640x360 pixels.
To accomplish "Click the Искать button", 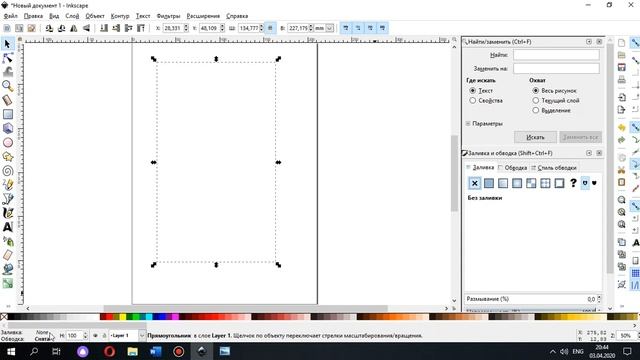I will coord(535,137).
